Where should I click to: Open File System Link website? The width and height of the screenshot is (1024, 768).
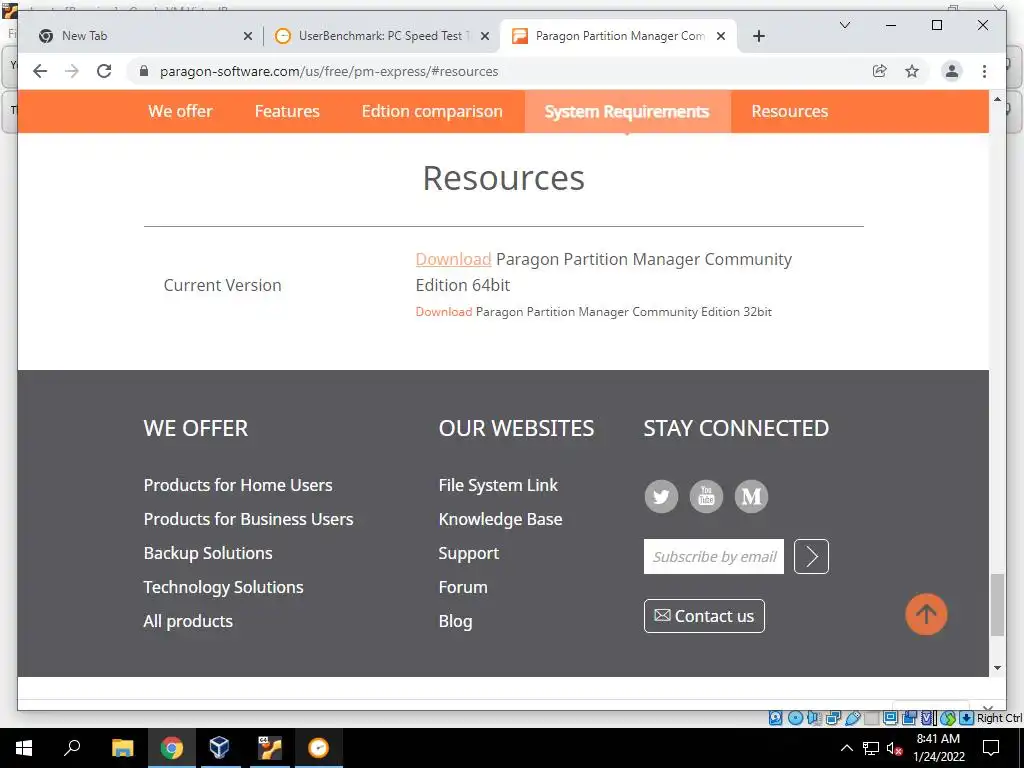click(498, 485)
